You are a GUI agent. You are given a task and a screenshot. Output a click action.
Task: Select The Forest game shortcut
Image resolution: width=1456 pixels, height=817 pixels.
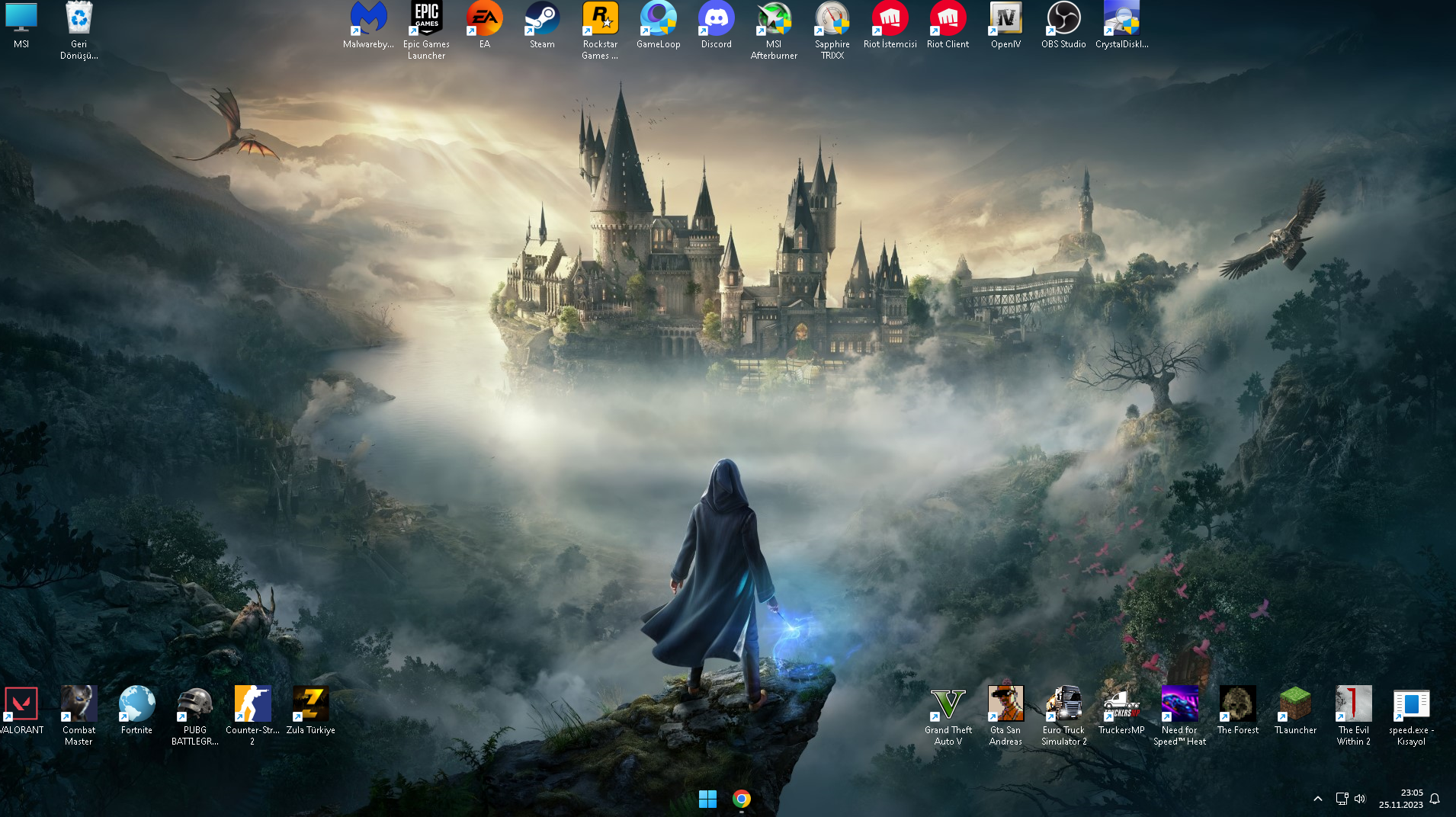pyautogui.click(x=1238, y=710)
